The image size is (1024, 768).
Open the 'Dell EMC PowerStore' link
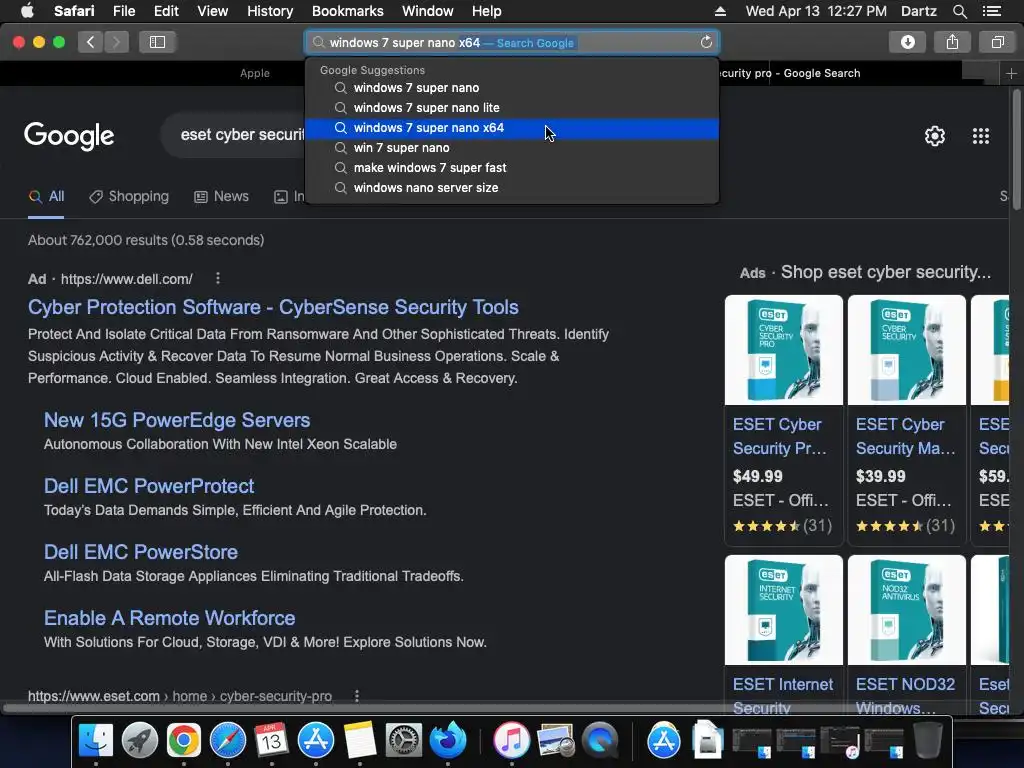(x=140, y=552)
